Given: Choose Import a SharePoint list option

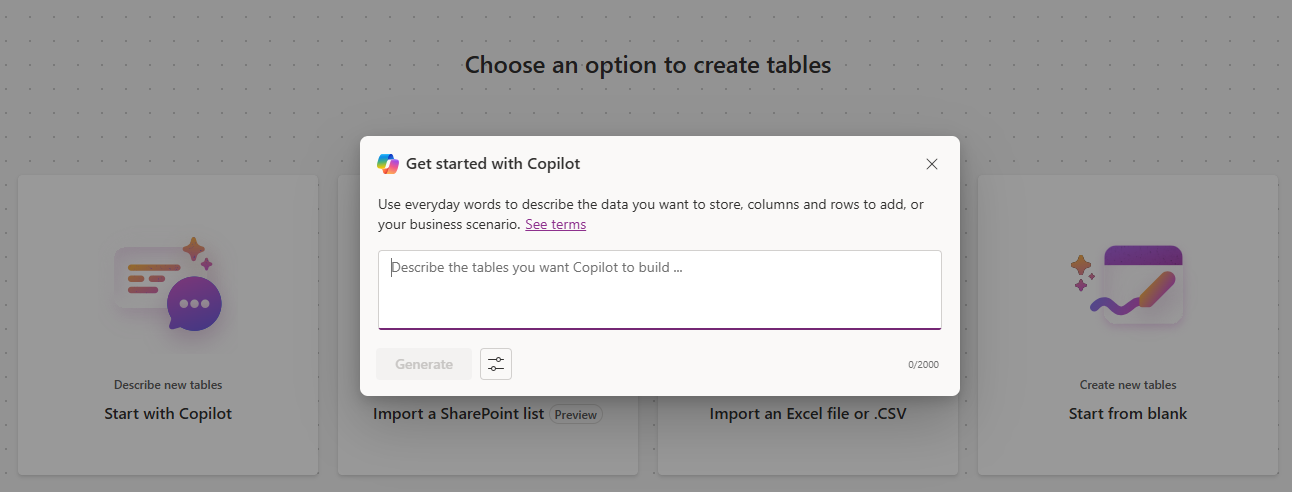Looking at the screenshot, I should pyautogui.click(x=459, y=414).
